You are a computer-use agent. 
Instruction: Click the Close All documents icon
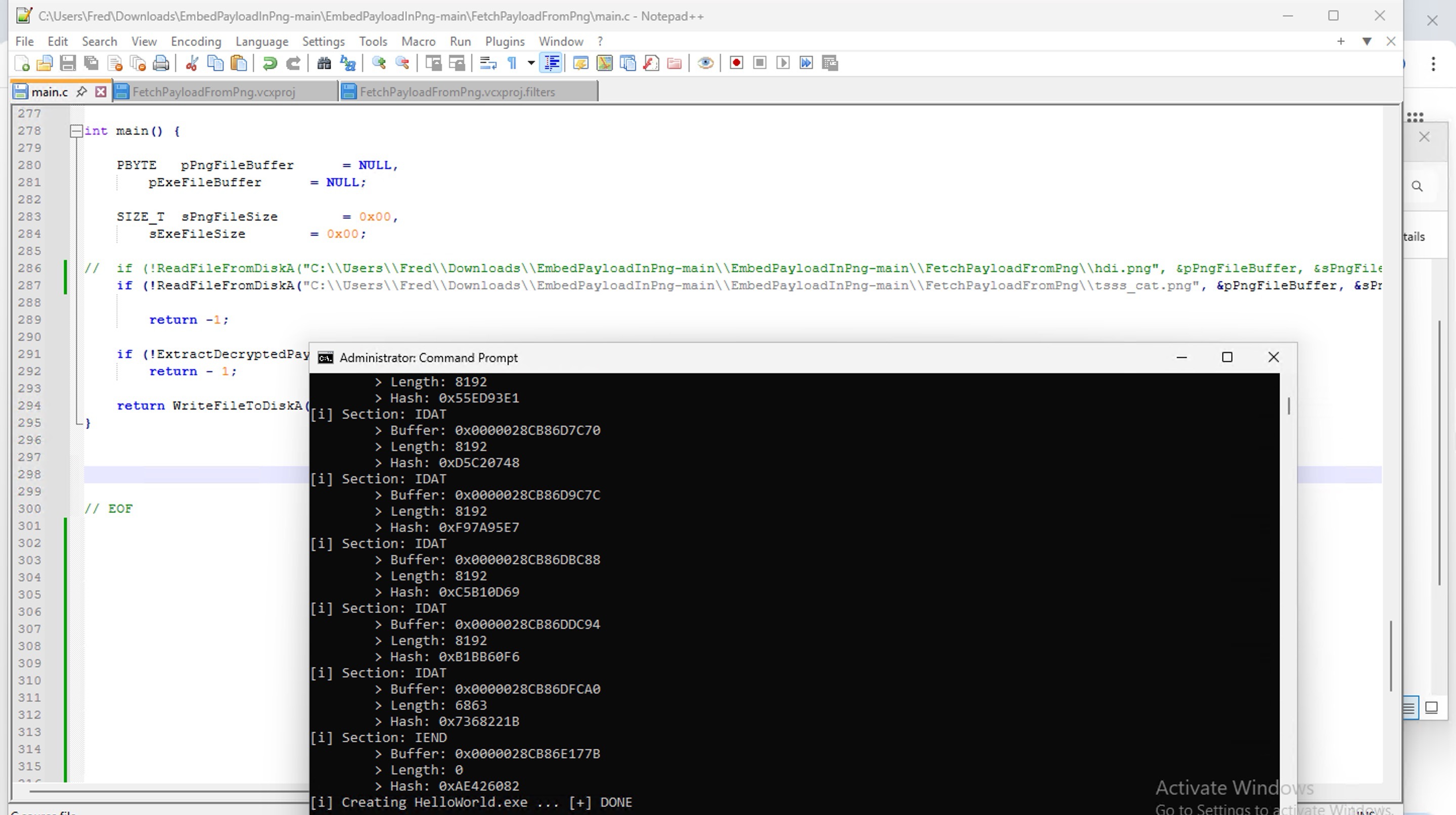138,63
